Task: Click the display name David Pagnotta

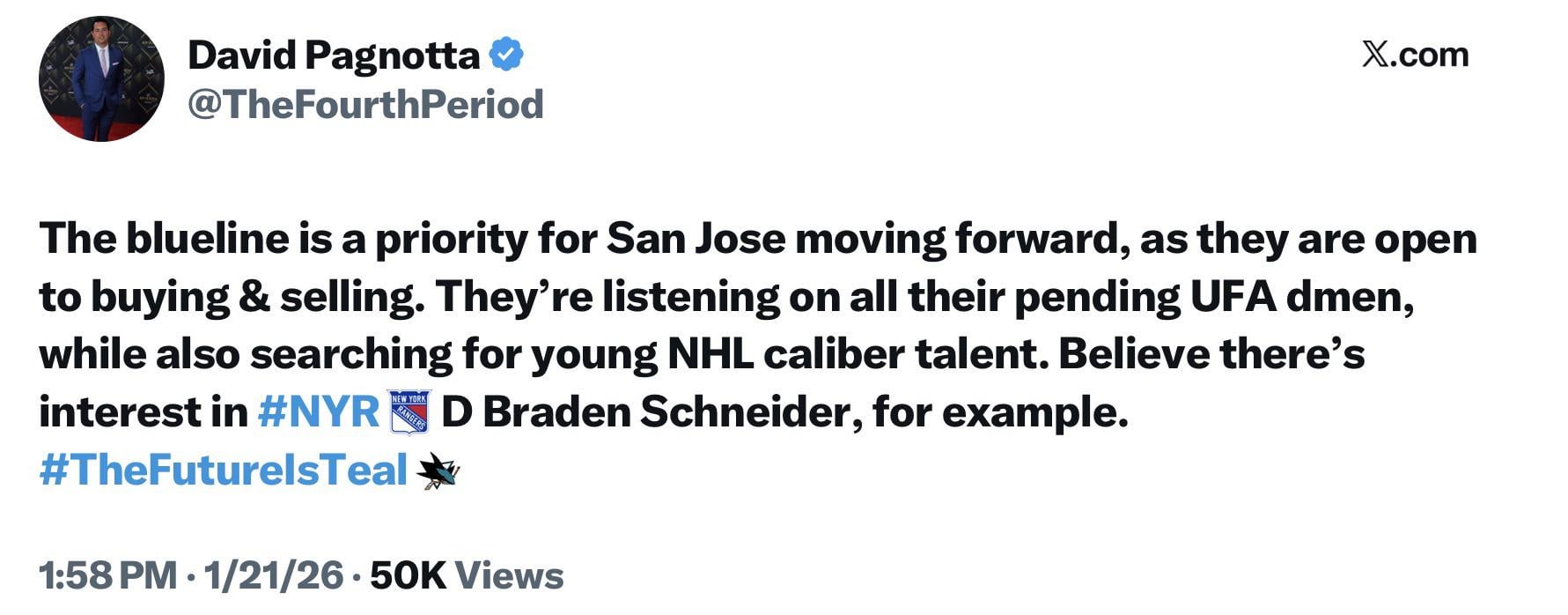Action: tap(335, 56)
